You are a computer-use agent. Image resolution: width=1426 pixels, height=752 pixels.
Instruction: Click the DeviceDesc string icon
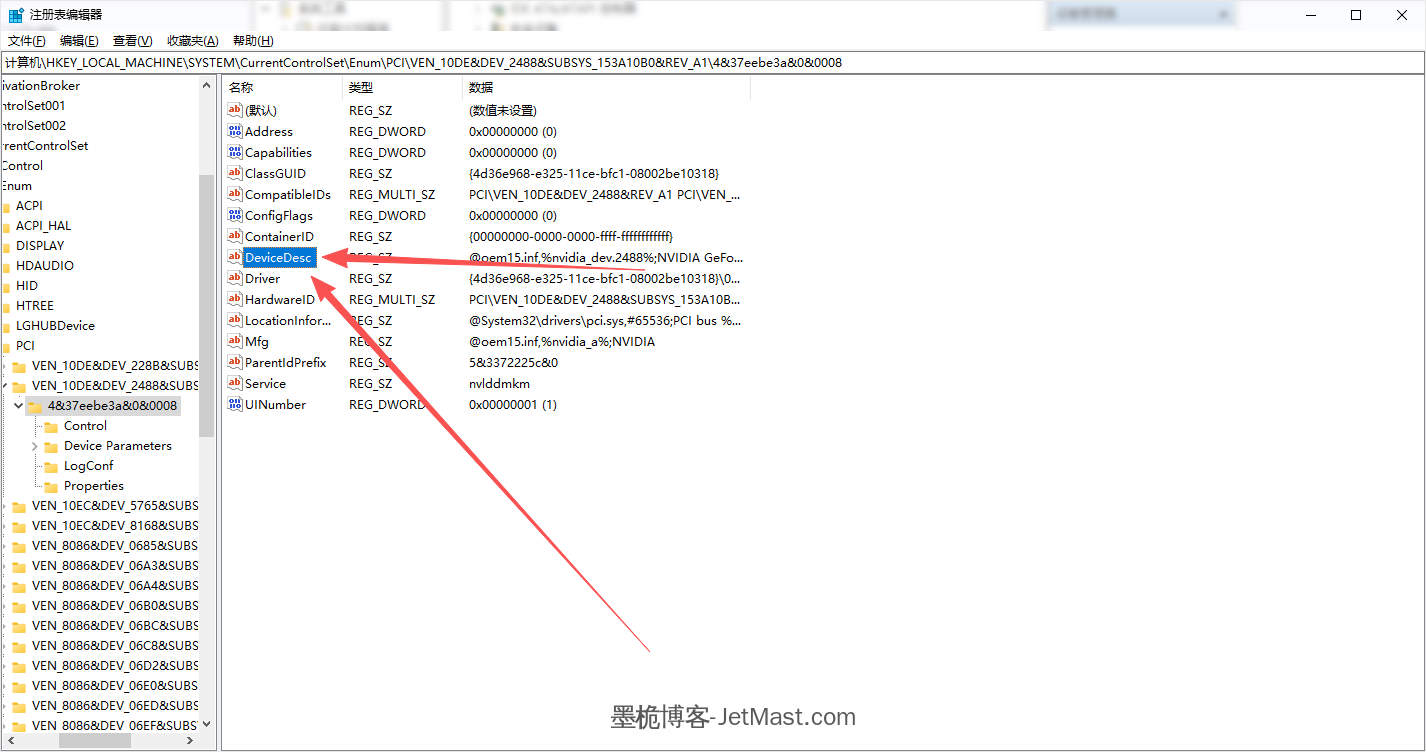pyautogui.click(x=235, y=257)
